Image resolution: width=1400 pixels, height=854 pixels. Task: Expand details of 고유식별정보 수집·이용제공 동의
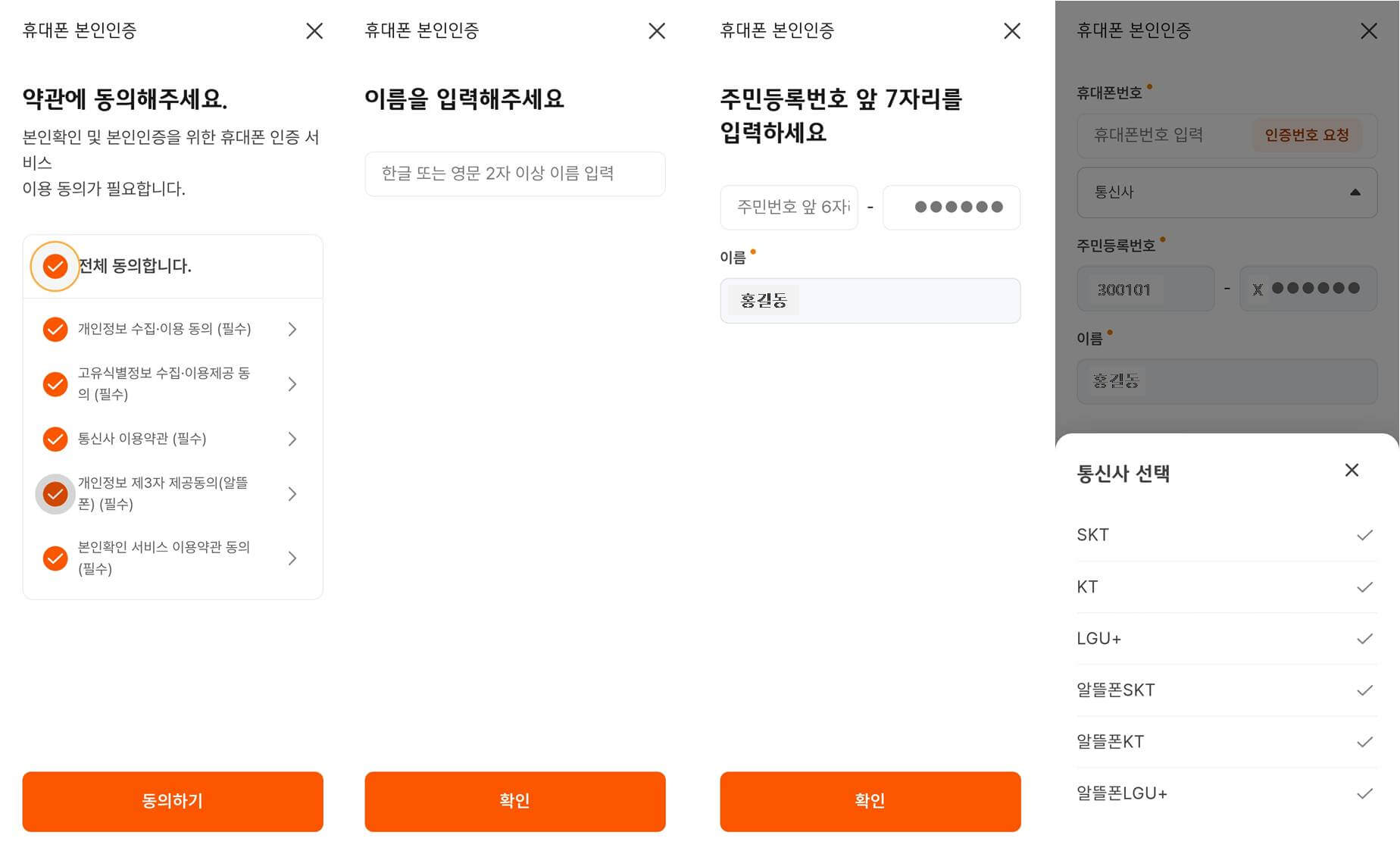click(x=292, y=384)
